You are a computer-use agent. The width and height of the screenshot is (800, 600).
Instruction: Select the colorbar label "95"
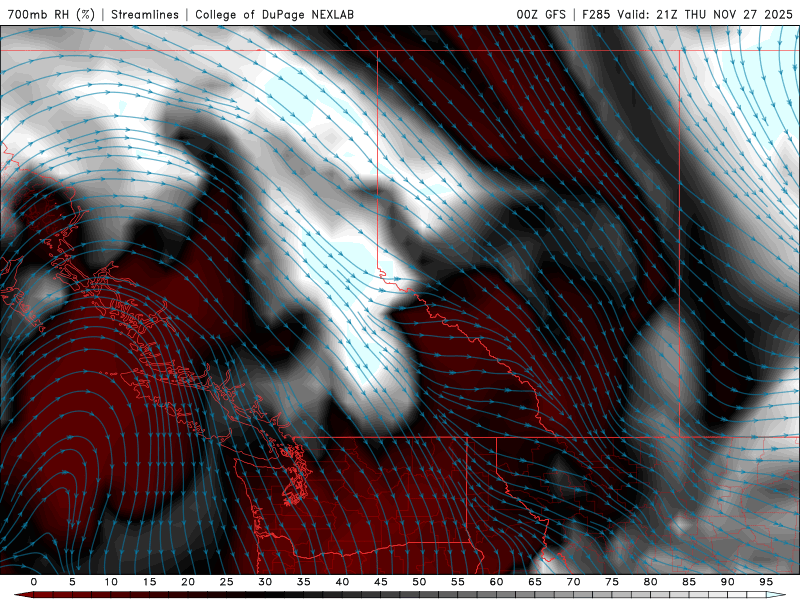[x=766, y=582]
